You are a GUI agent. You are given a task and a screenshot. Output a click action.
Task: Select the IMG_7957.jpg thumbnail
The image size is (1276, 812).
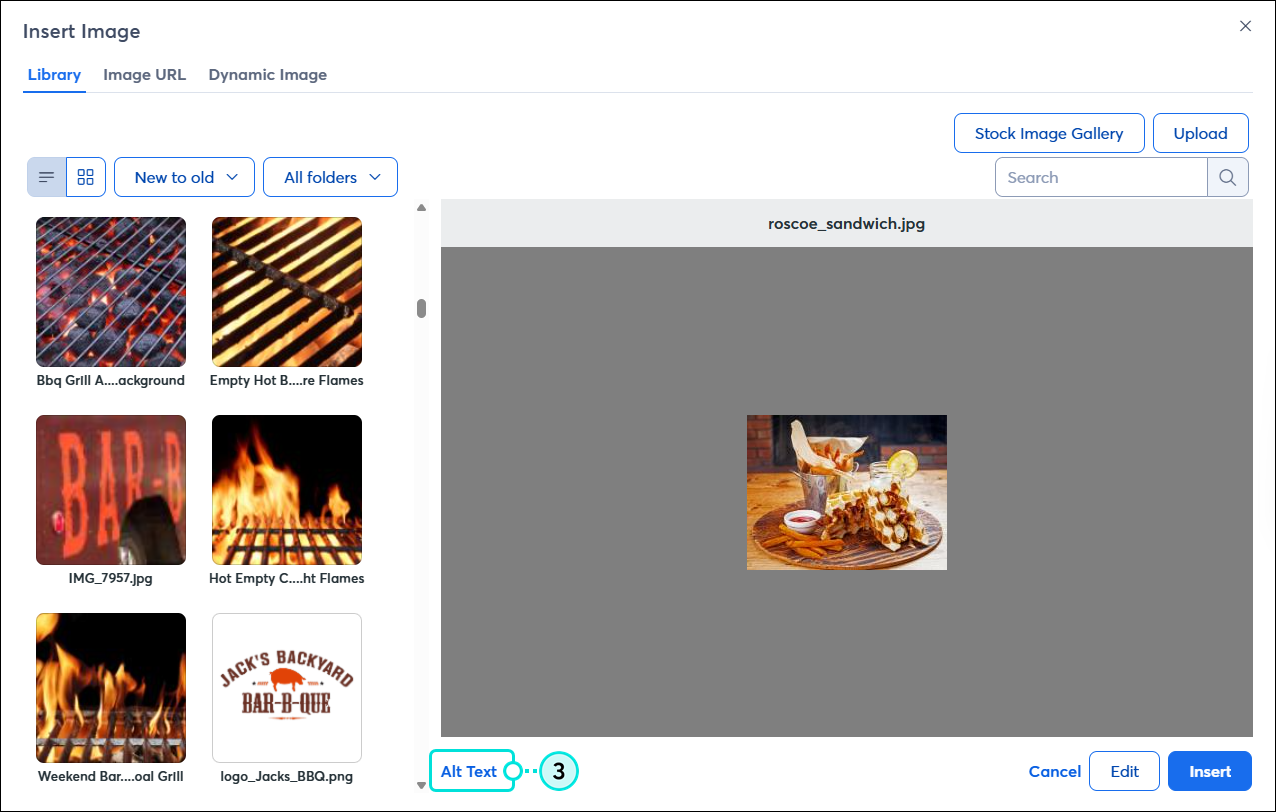[x=111, y=490]
